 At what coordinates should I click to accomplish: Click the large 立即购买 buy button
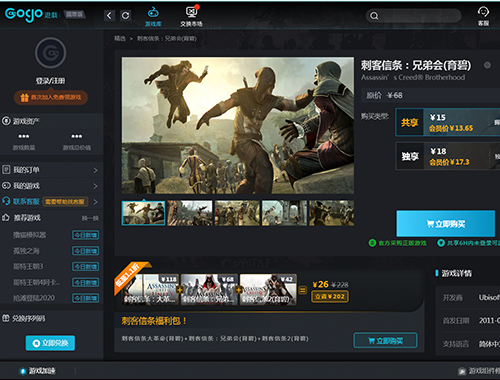tap(446, 224)
